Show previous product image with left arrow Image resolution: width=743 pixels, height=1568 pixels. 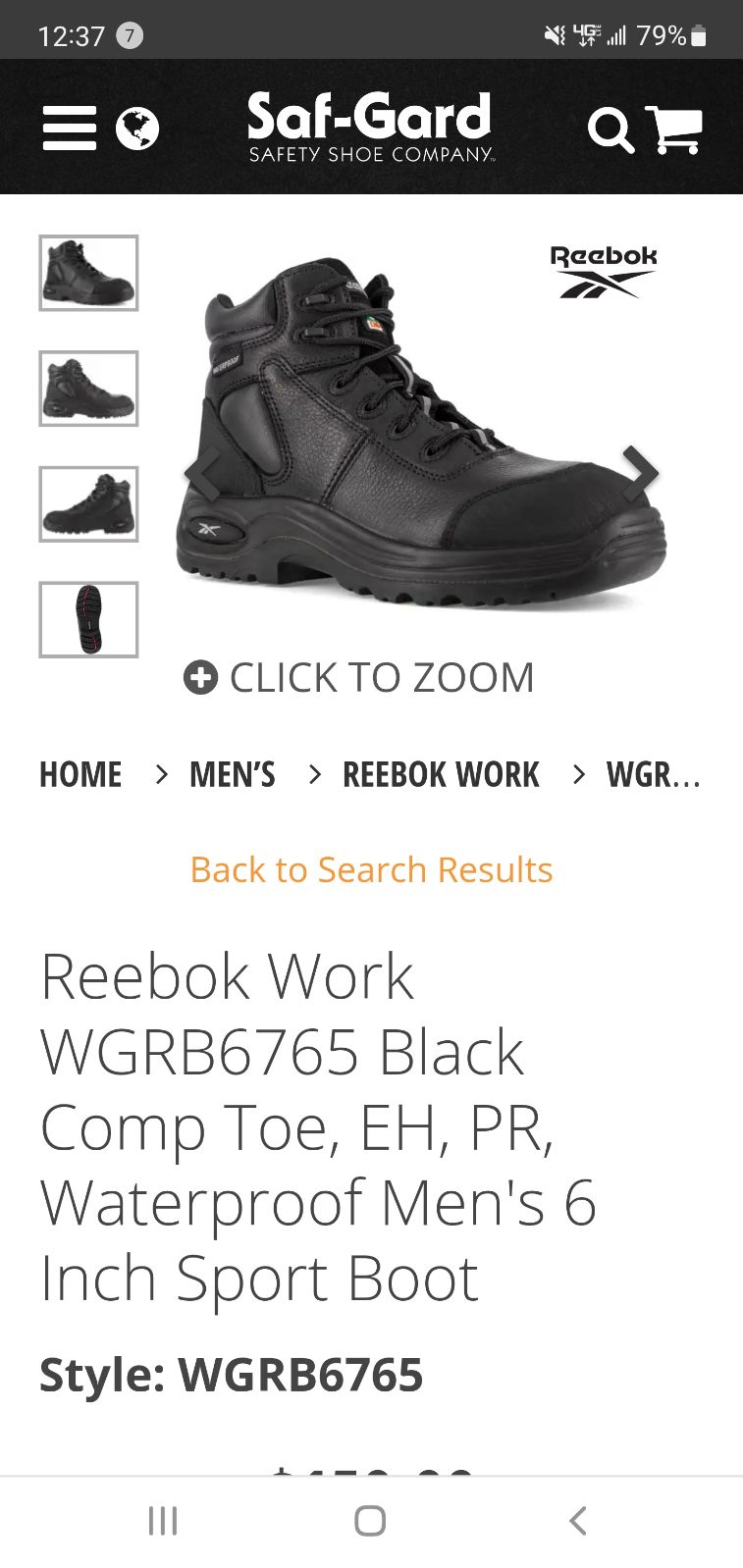point(202,472)
